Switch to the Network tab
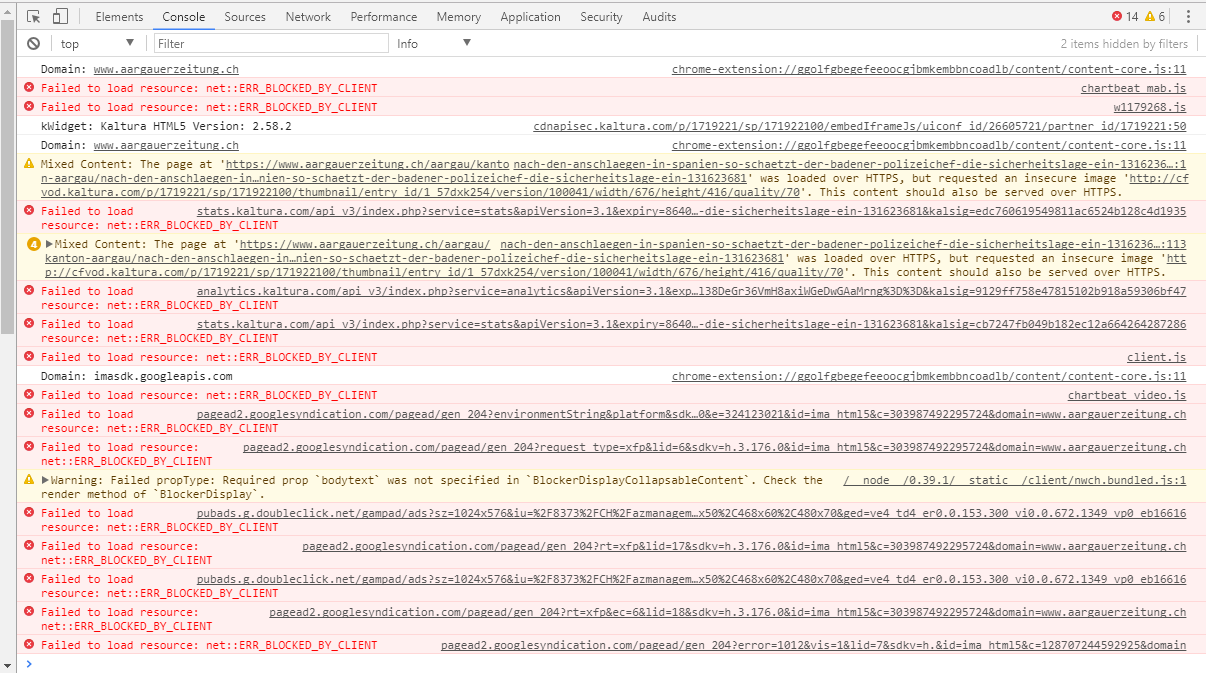 coord(308,16)
